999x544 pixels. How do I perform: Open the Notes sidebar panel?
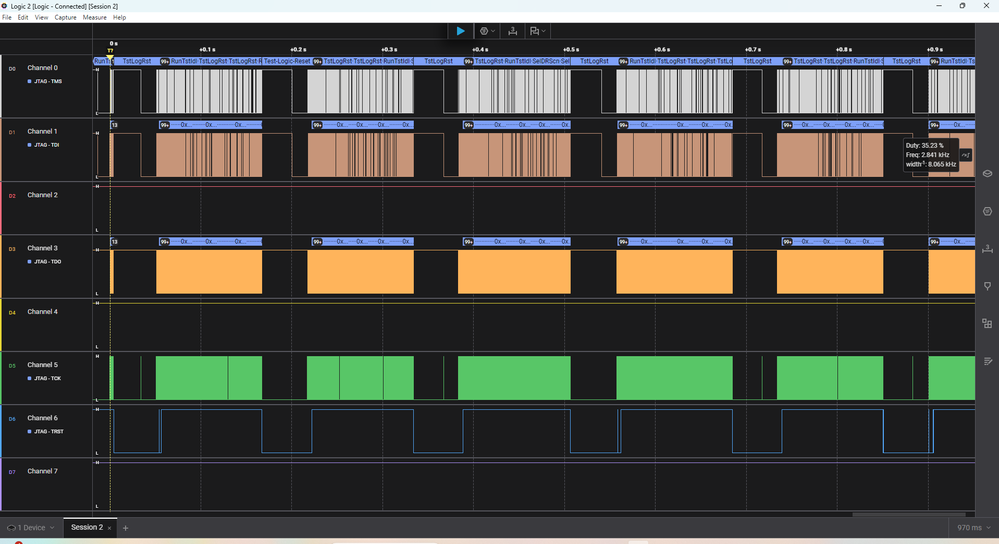click(987, 361)
